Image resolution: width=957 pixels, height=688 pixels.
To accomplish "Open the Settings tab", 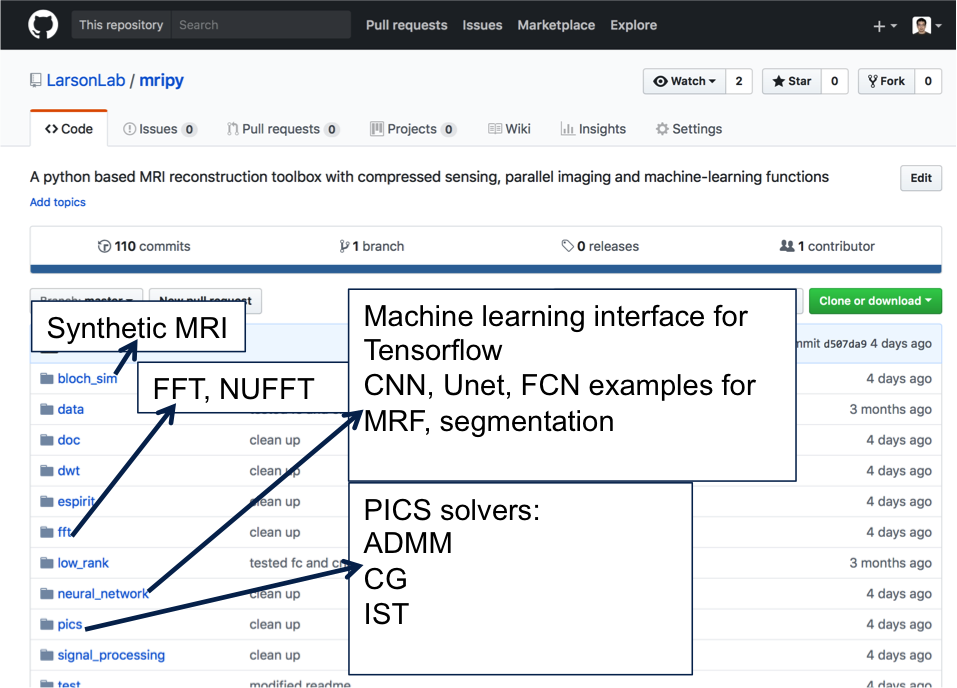I will coord(688,129).
